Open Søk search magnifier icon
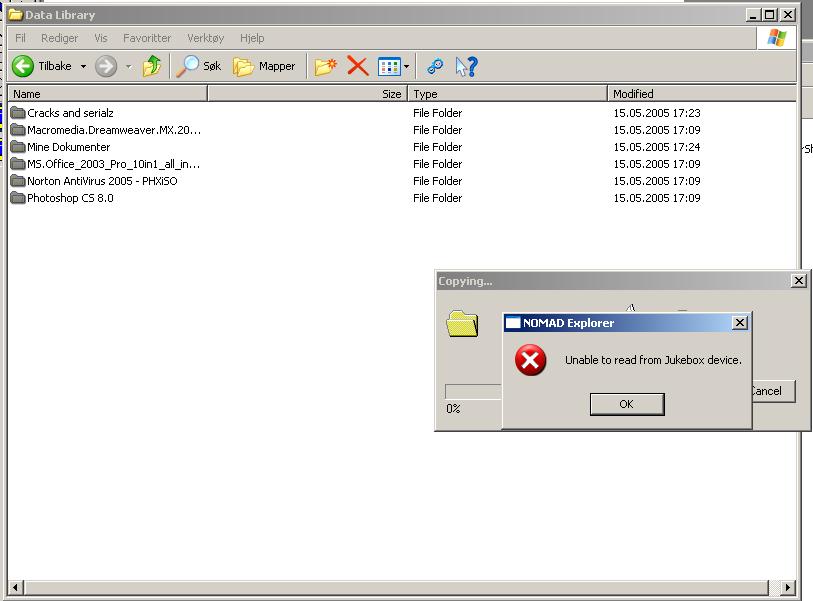Screen dimensions: 813x601 (x=187, y=66)
